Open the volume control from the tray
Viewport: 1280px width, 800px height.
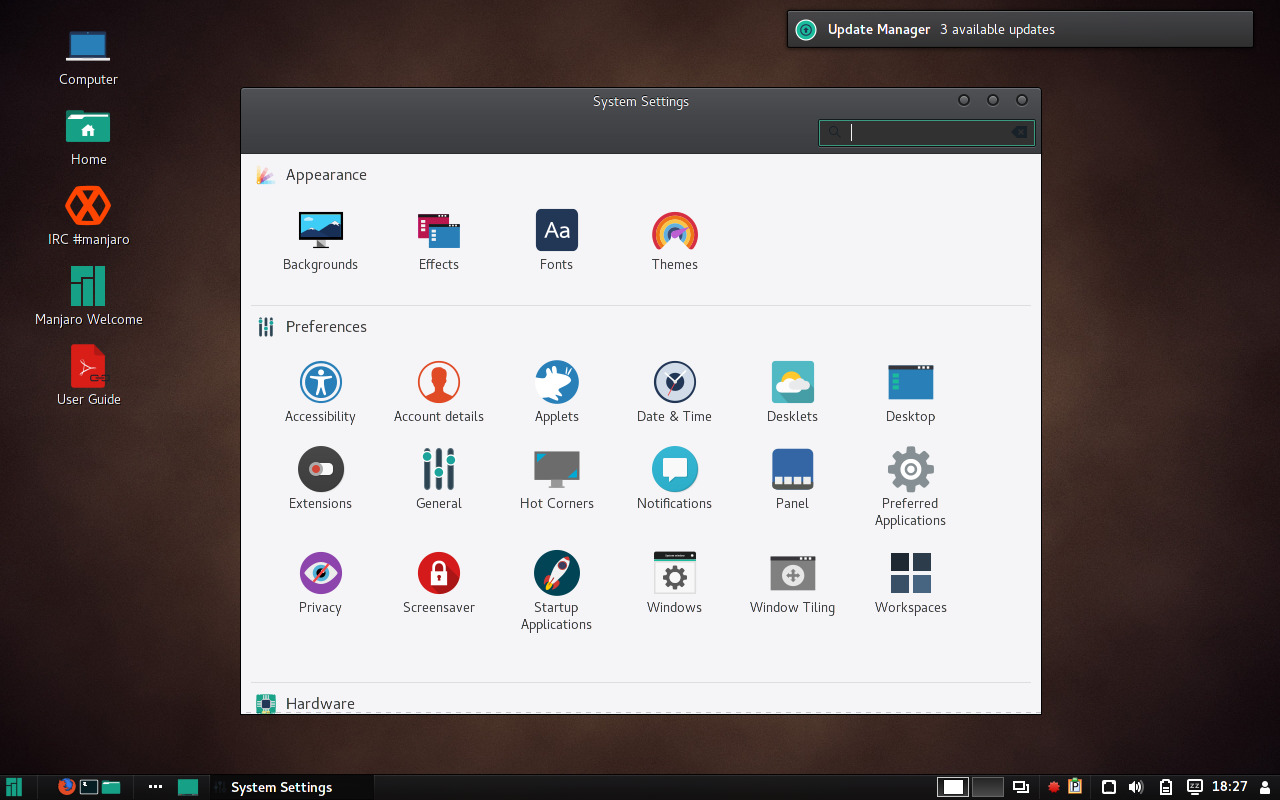(1136, 787)
